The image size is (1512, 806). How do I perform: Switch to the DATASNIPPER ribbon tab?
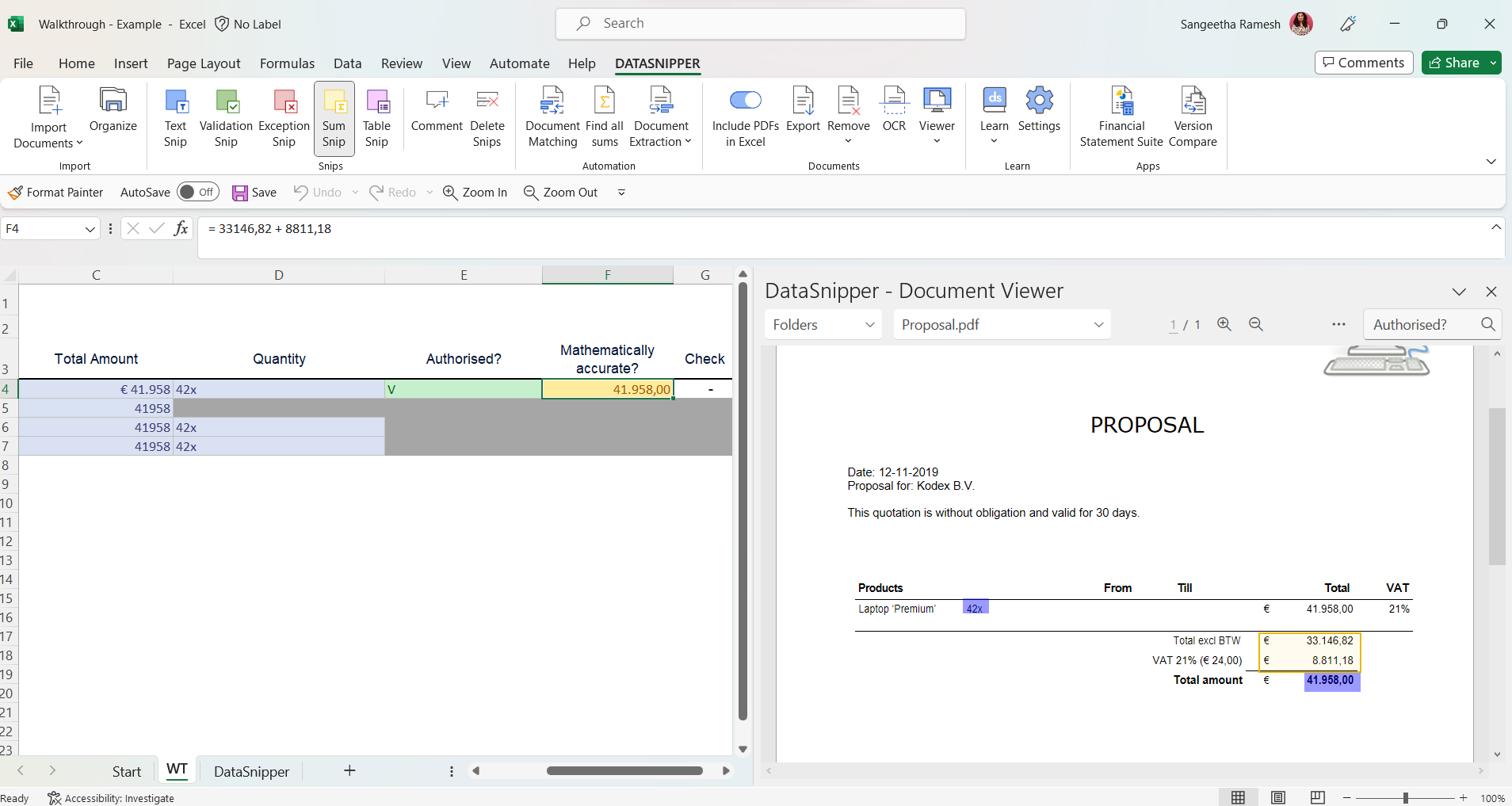tap(658, 63)
